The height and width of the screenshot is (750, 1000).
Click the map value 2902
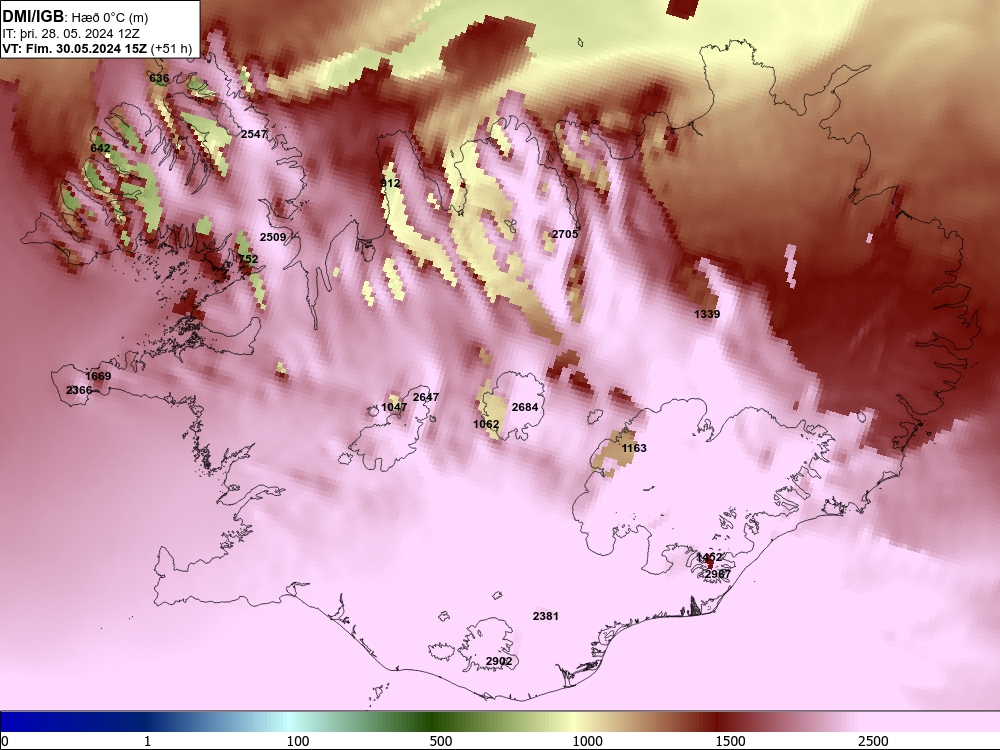click(499, 661)
